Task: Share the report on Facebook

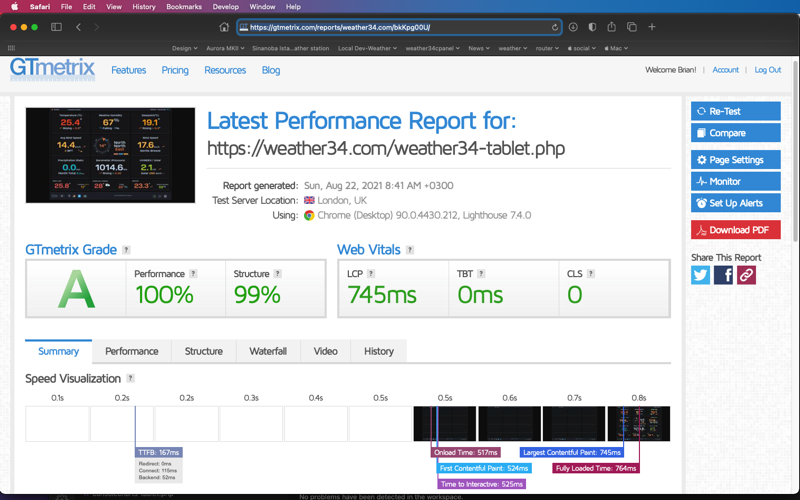Action: click(723, 275)
